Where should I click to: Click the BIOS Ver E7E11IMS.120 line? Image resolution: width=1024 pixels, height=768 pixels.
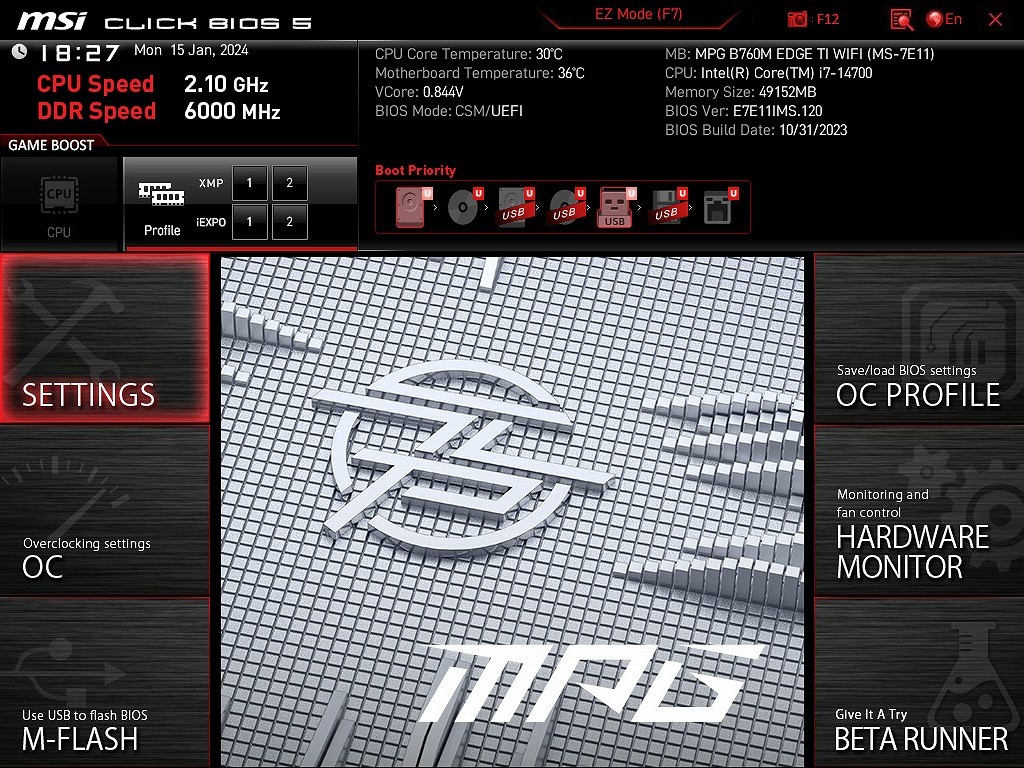pos(744,111)
